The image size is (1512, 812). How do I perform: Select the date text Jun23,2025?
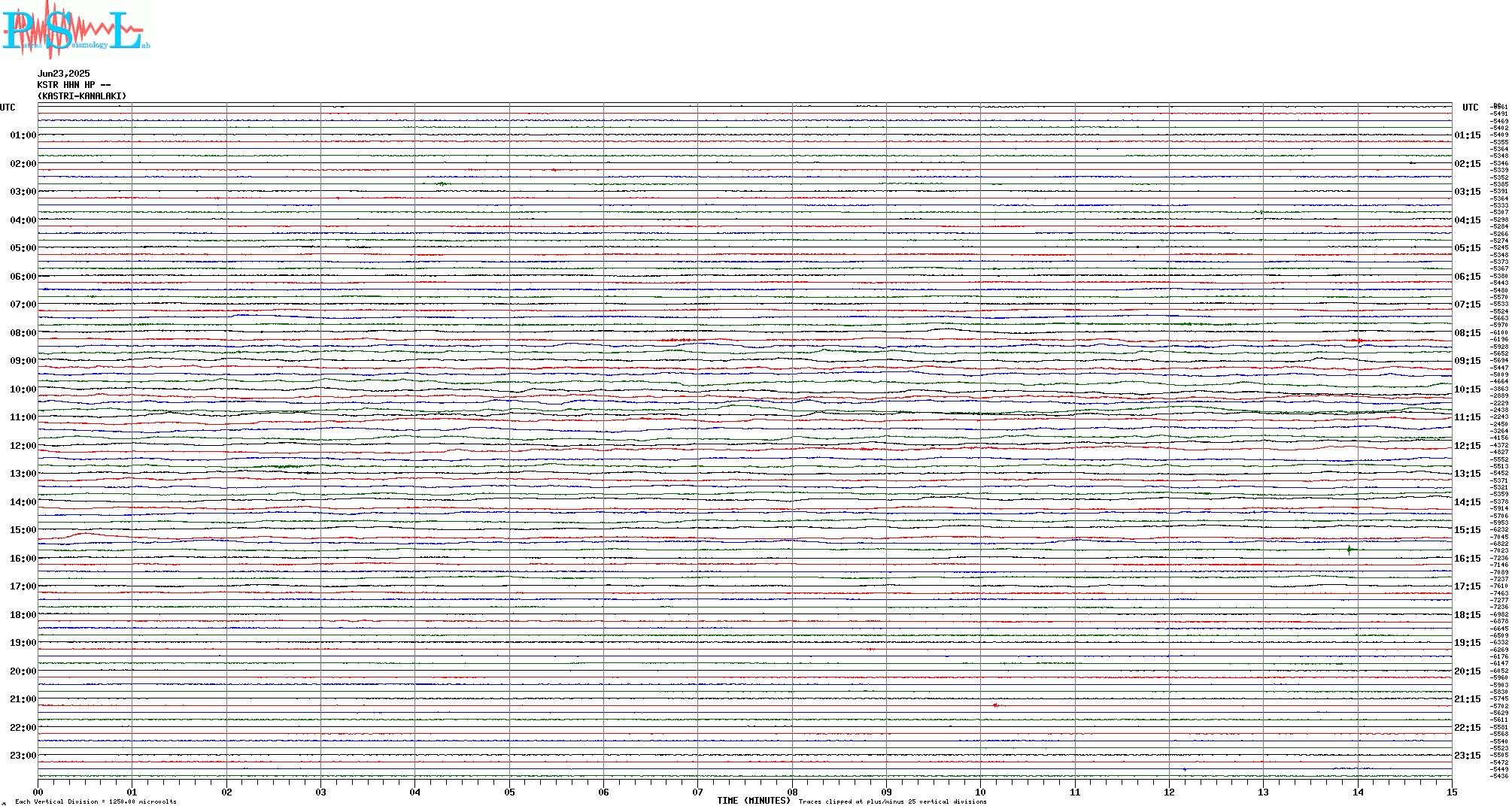coord(64,74)
